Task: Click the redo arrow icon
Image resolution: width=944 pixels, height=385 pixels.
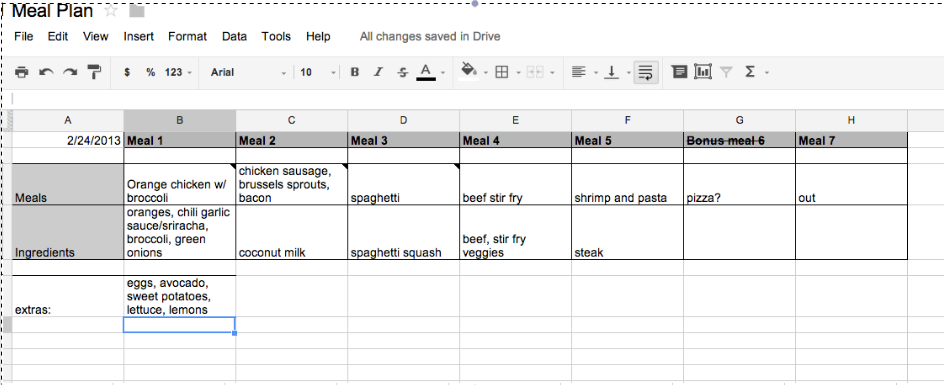Action: 70,72
